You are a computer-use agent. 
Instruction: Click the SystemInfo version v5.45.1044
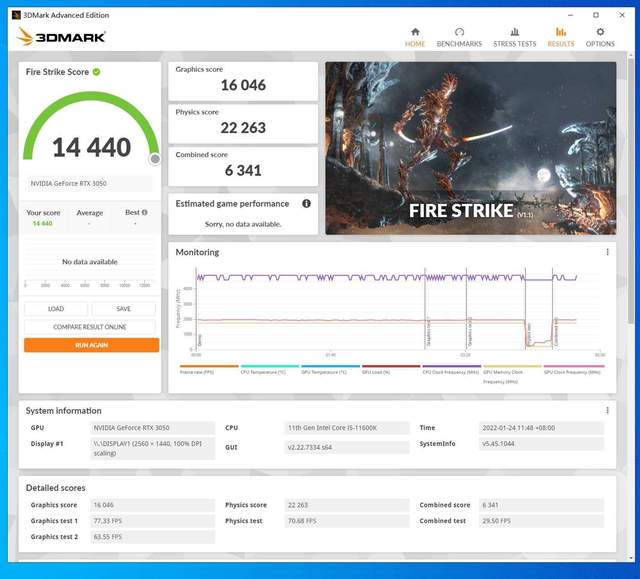coord(541,444)
